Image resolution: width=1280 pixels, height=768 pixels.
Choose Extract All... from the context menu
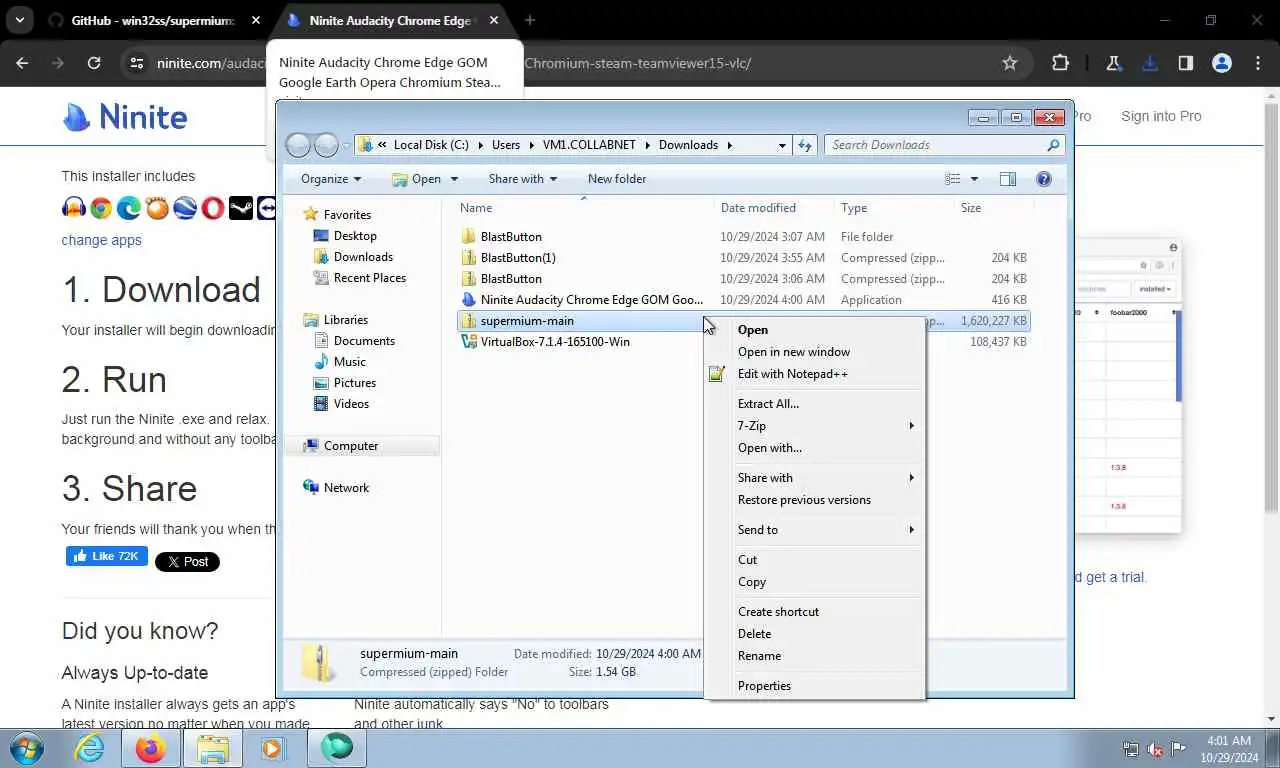point(815,404)
